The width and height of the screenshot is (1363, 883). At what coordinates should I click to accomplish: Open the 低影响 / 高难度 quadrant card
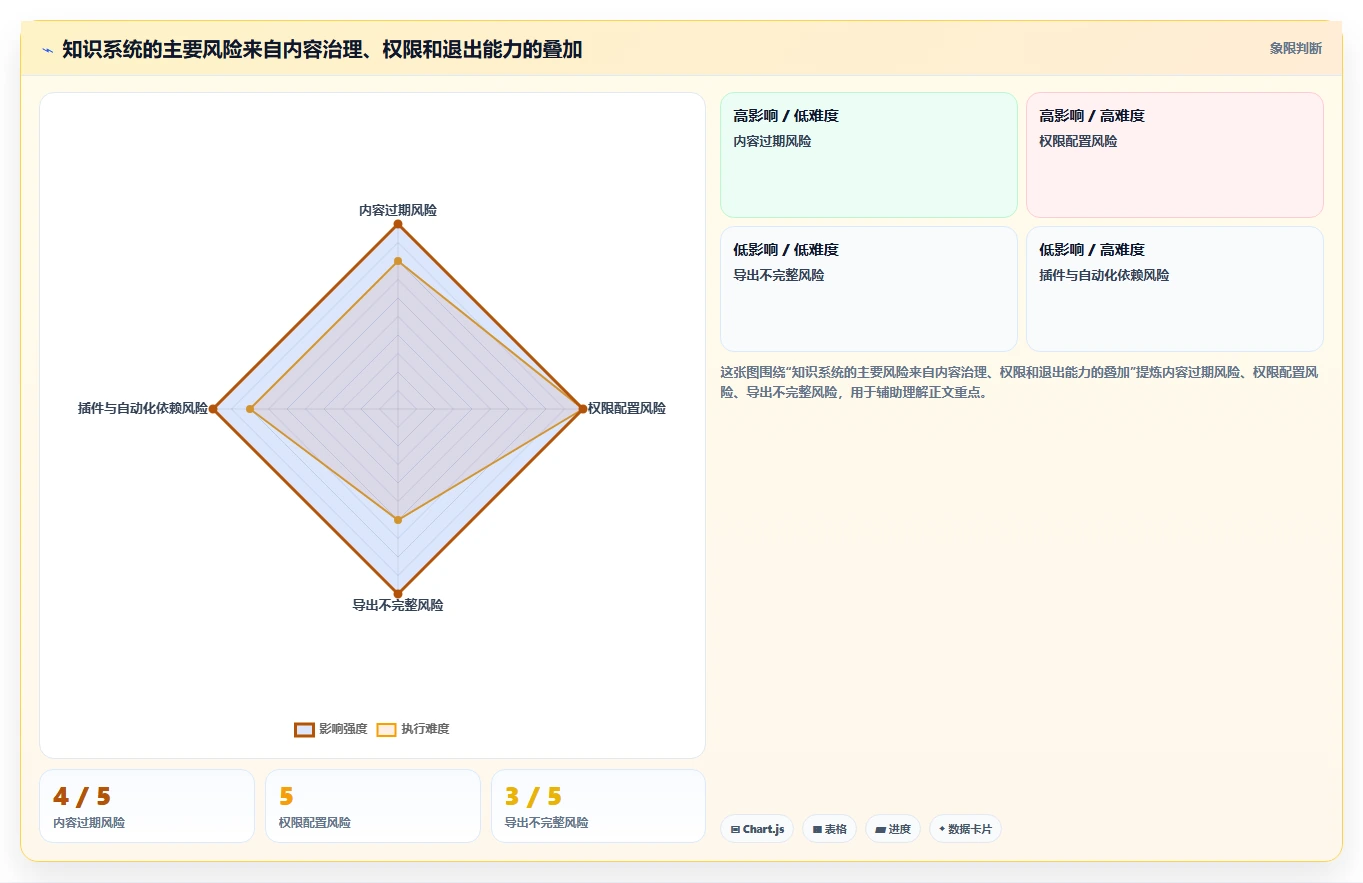pos(1175,289)
